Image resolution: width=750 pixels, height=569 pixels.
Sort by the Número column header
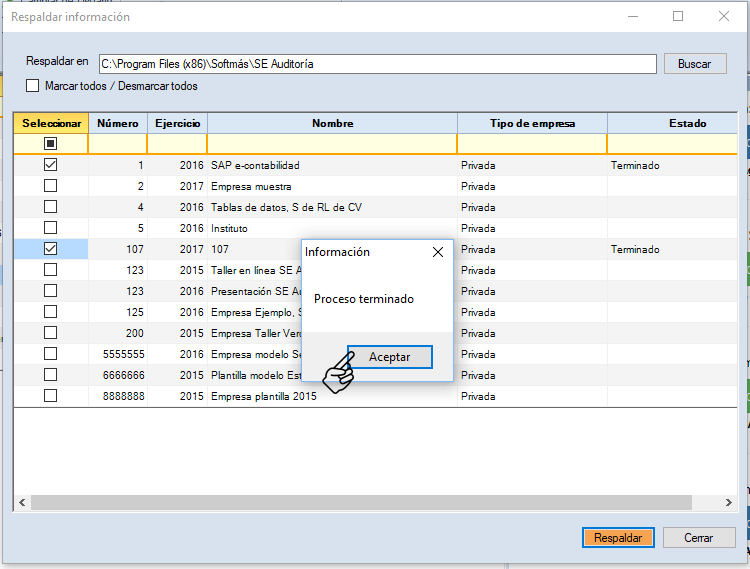(117, 123)
